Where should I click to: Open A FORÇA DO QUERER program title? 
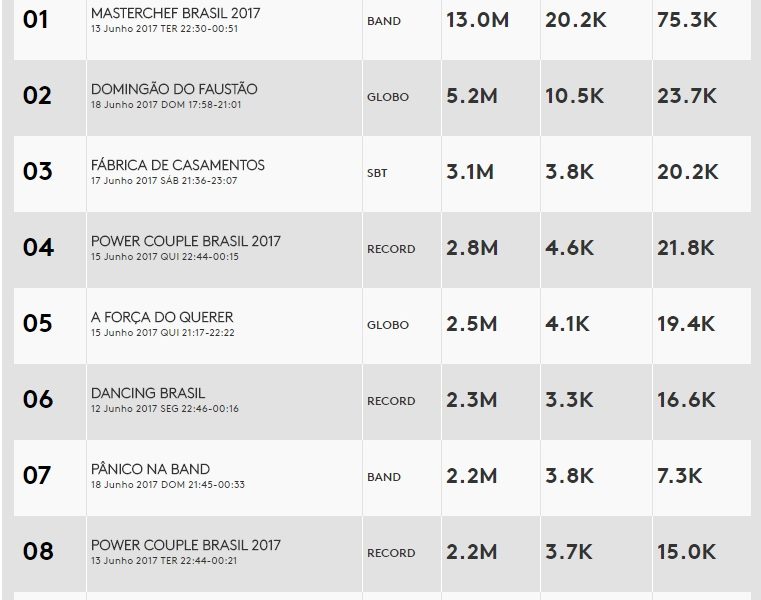pyautogui.click(x=162, y=317)
